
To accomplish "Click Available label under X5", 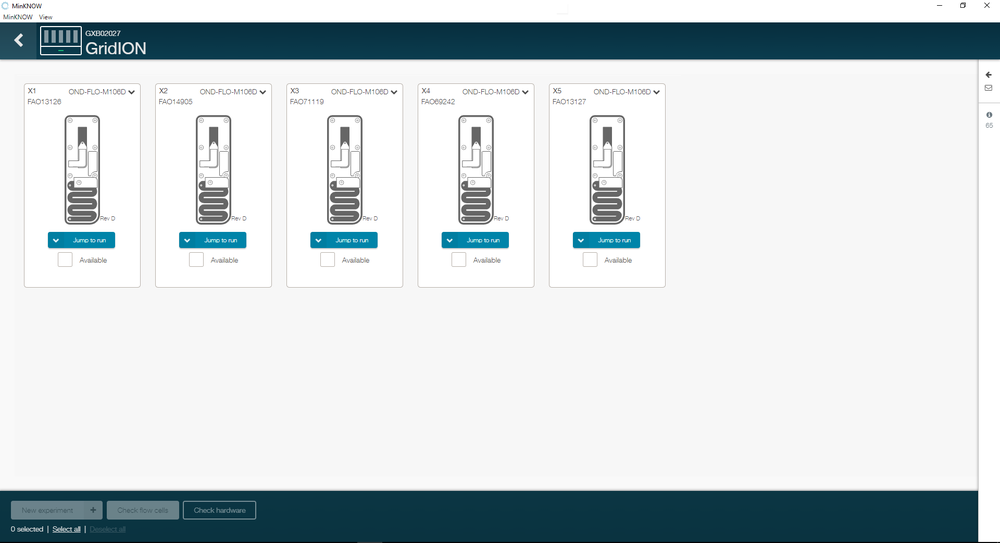I will 618,260.
